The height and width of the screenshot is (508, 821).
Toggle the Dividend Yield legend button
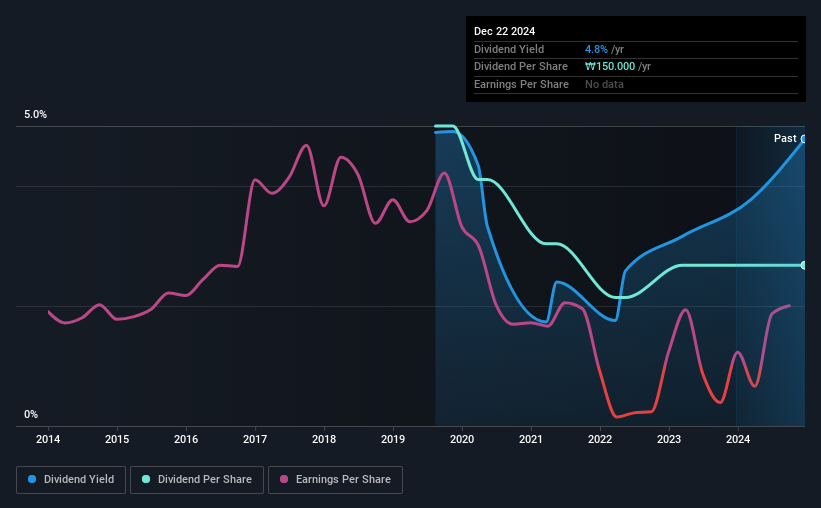(71, 480)
